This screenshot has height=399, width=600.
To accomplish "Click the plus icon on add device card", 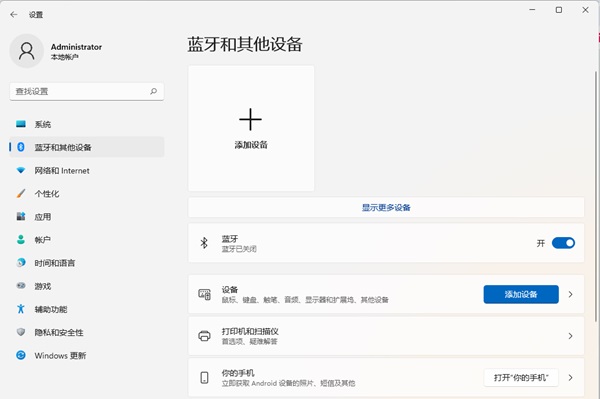I will point(250,119).
